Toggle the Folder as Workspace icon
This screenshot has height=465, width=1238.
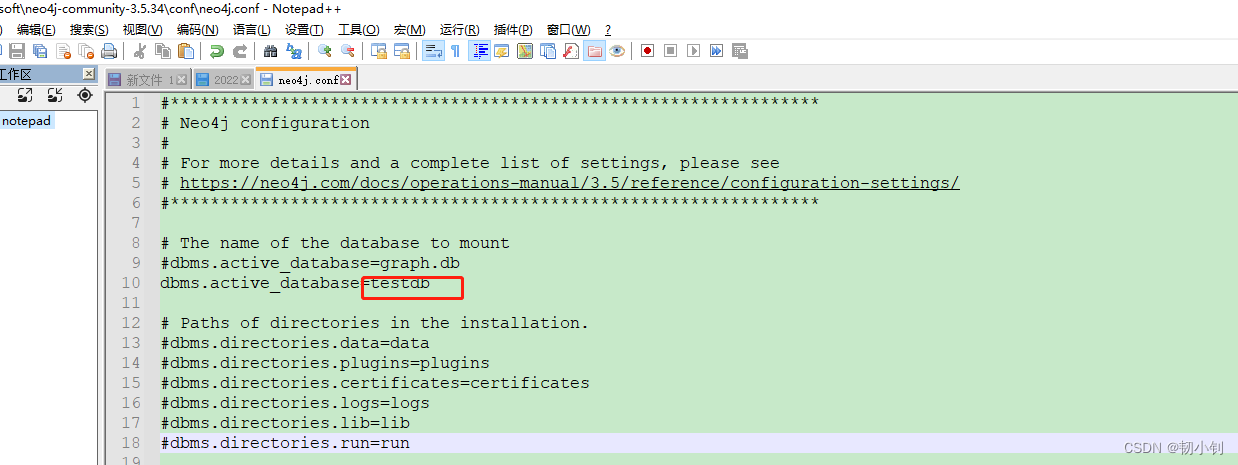pos(594,50)
